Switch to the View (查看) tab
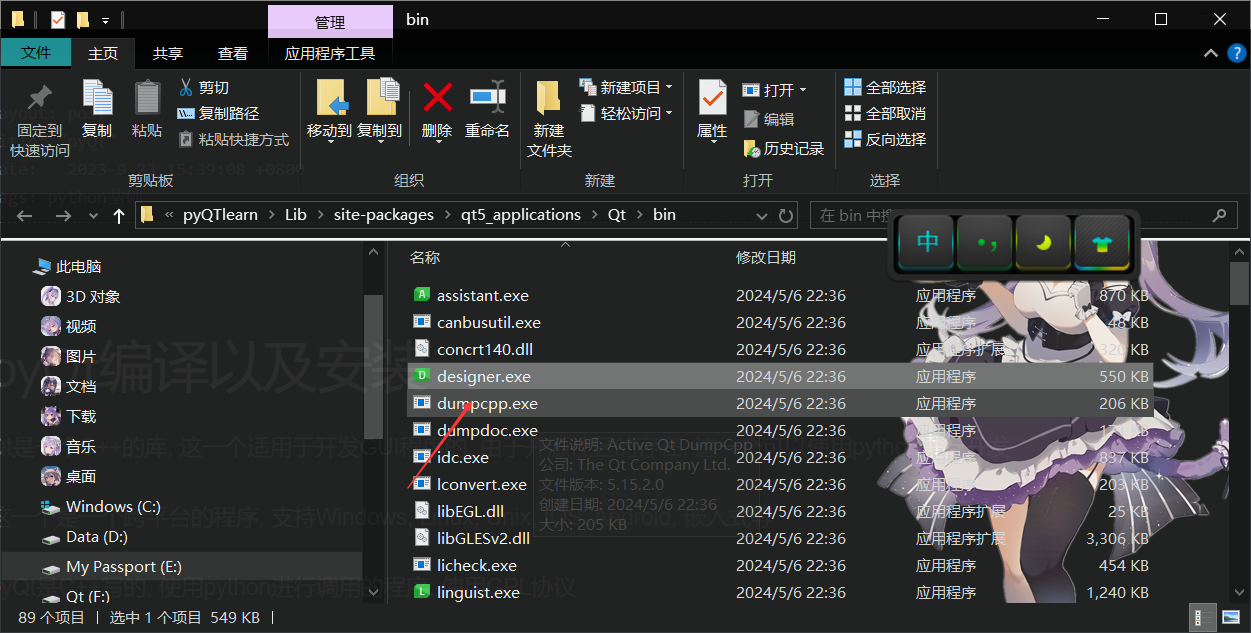The image size is (1251, 633). tap(233, 53)
